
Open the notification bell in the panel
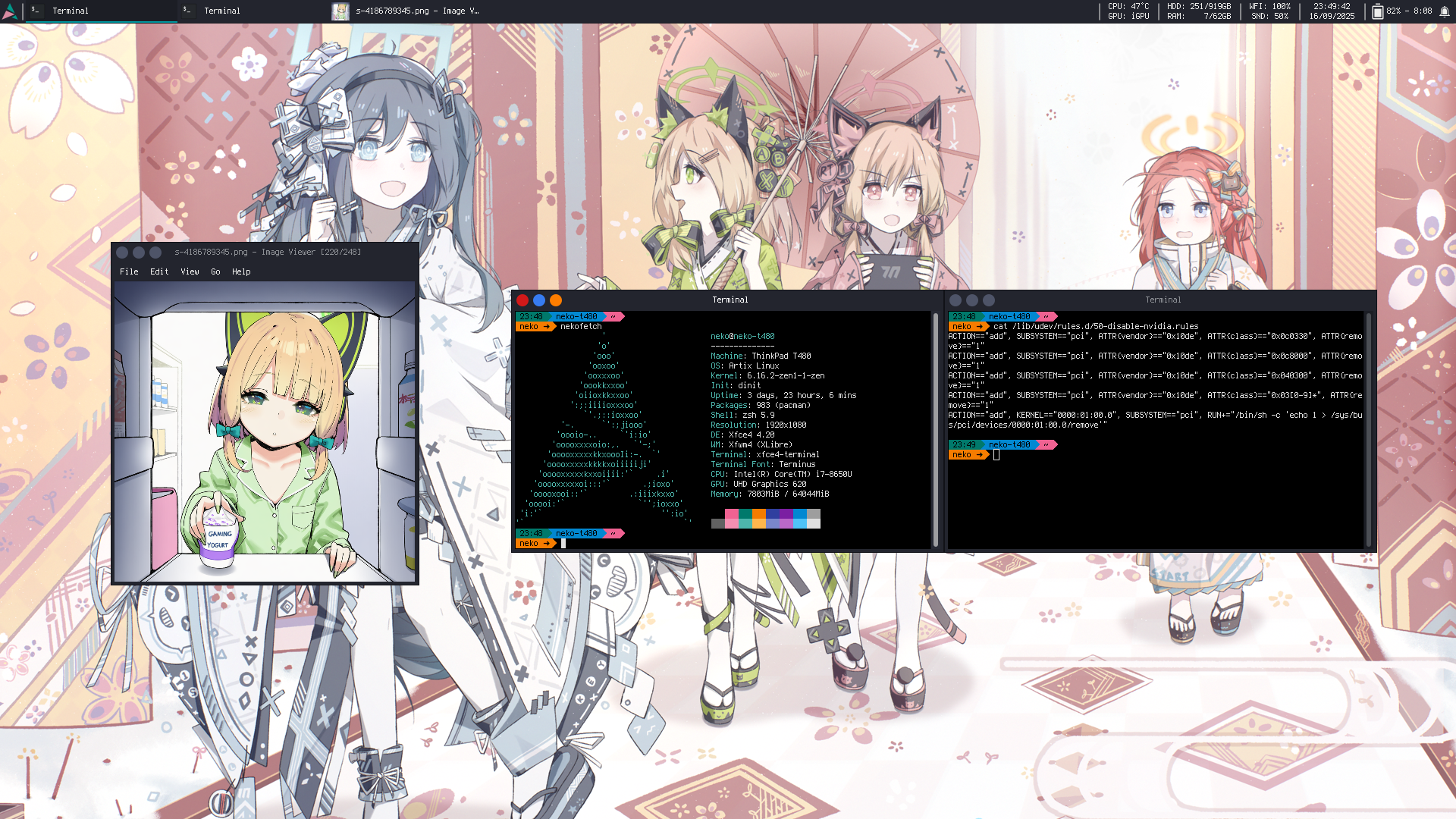(1445, 11)
